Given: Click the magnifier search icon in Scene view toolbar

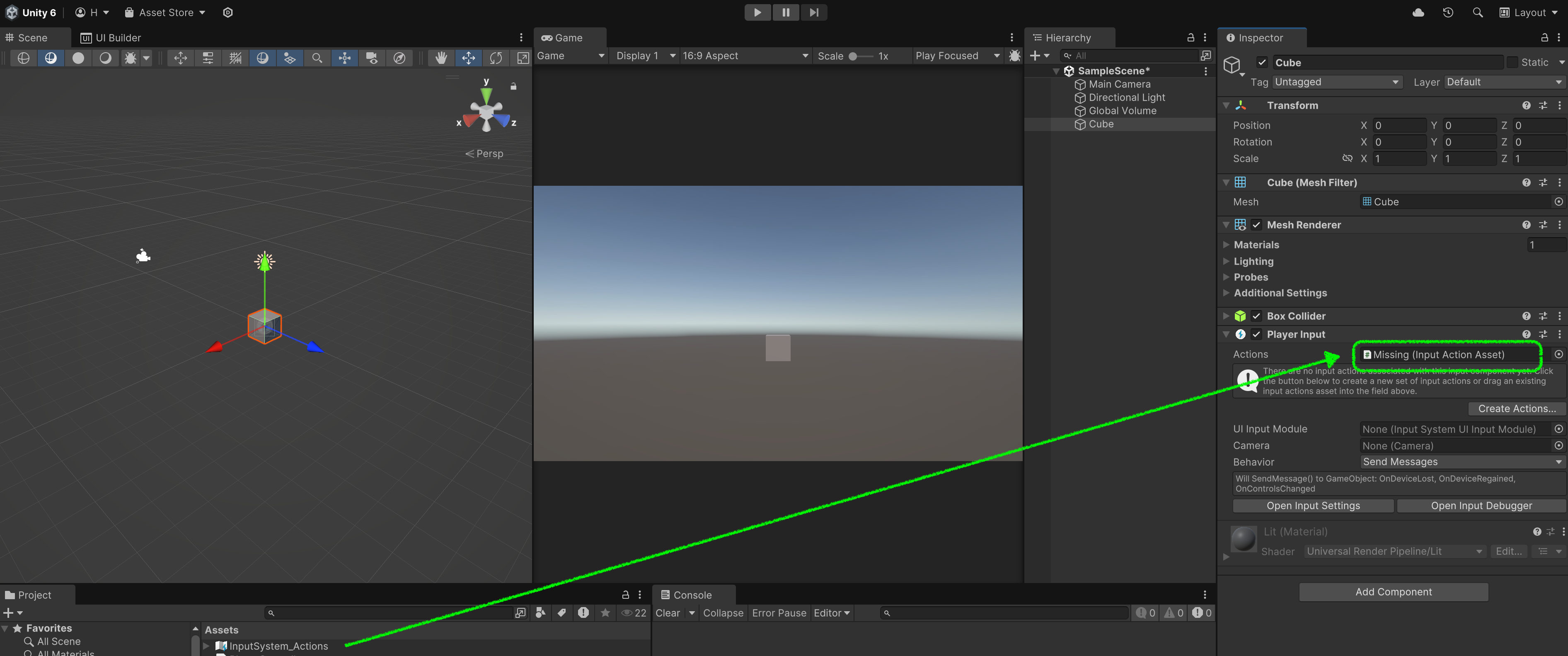Looking at the screenshot, I should coord(317,58).
